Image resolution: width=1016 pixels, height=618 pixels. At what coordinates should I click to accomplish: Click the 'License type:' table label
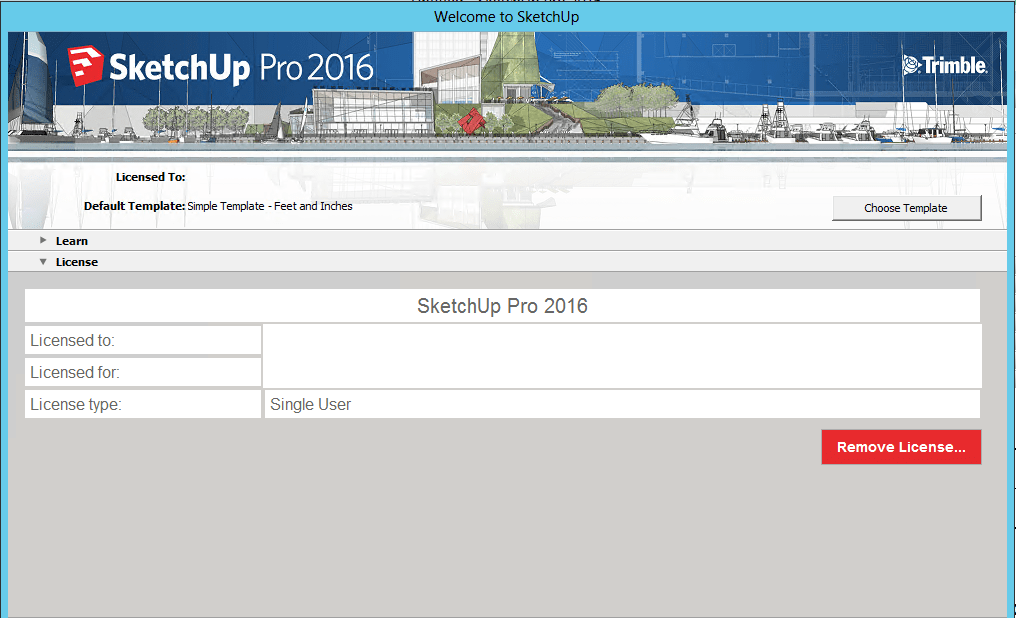(75, 404)
